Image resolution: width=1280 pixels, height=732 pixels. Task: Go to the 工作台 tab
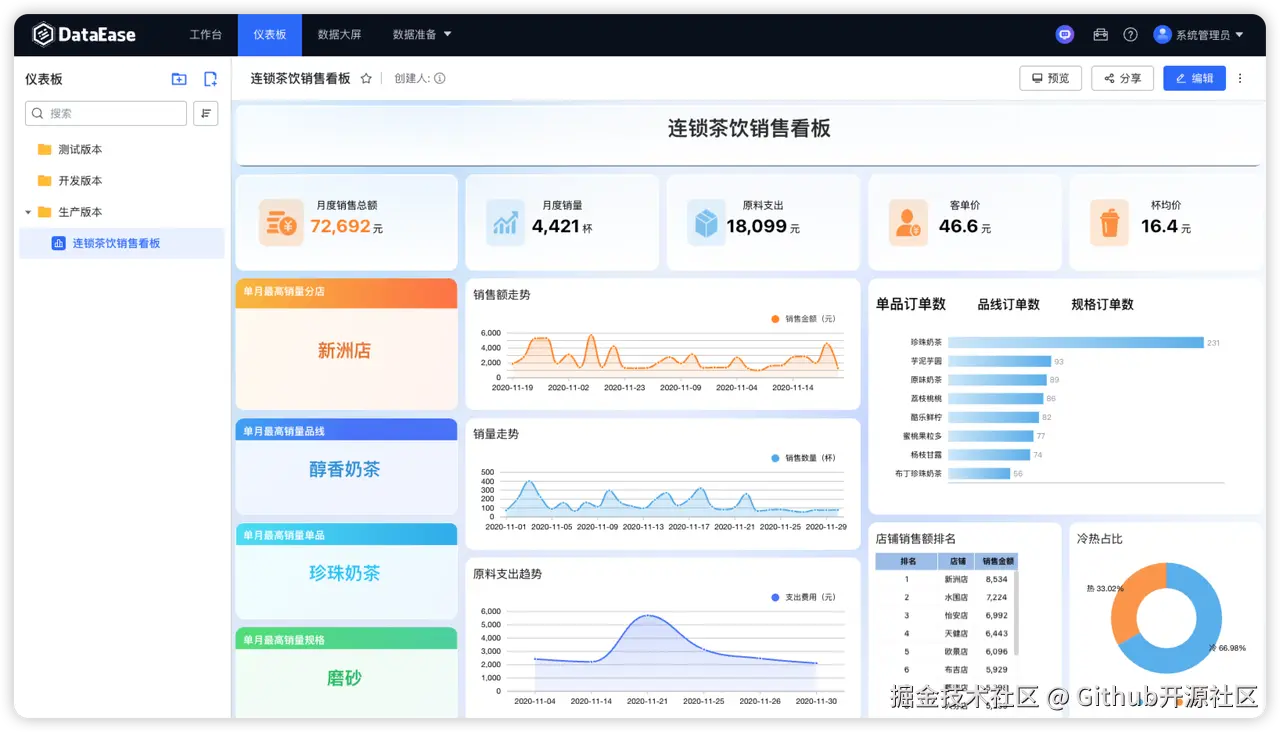tap(205, 34)
